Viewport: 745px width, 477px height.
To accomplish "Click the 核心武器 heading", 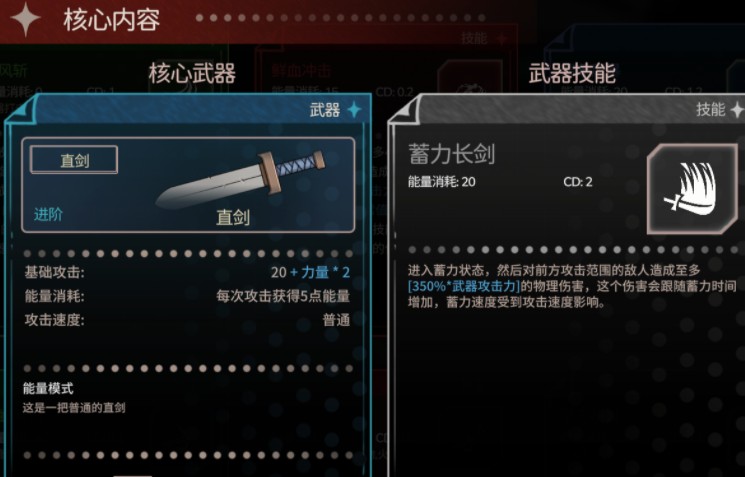I will [192, 73].
